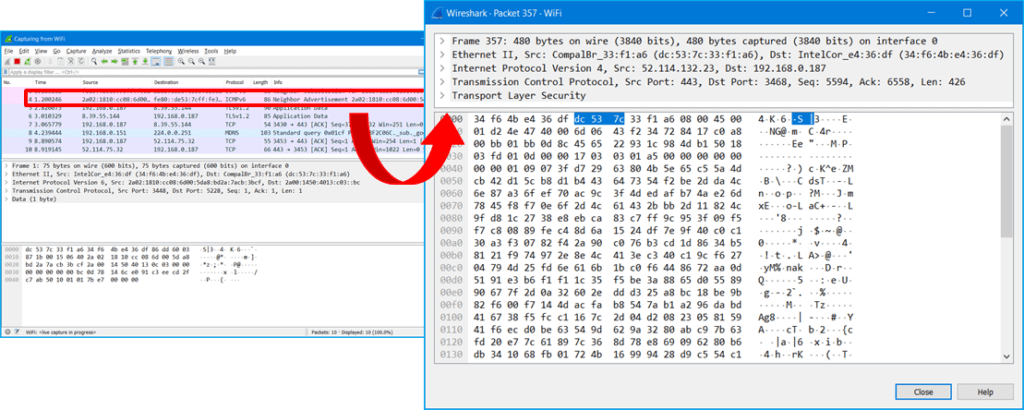Viewport: 1024px width, 410px height.
Task: Open the View menu
Action: (x=40, y=51)
